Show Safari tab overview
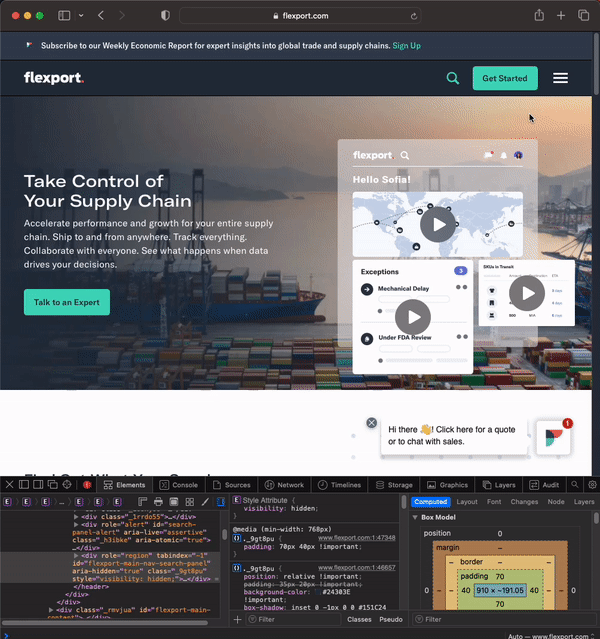This screenshot has height=639, width=600. [584, 15]
